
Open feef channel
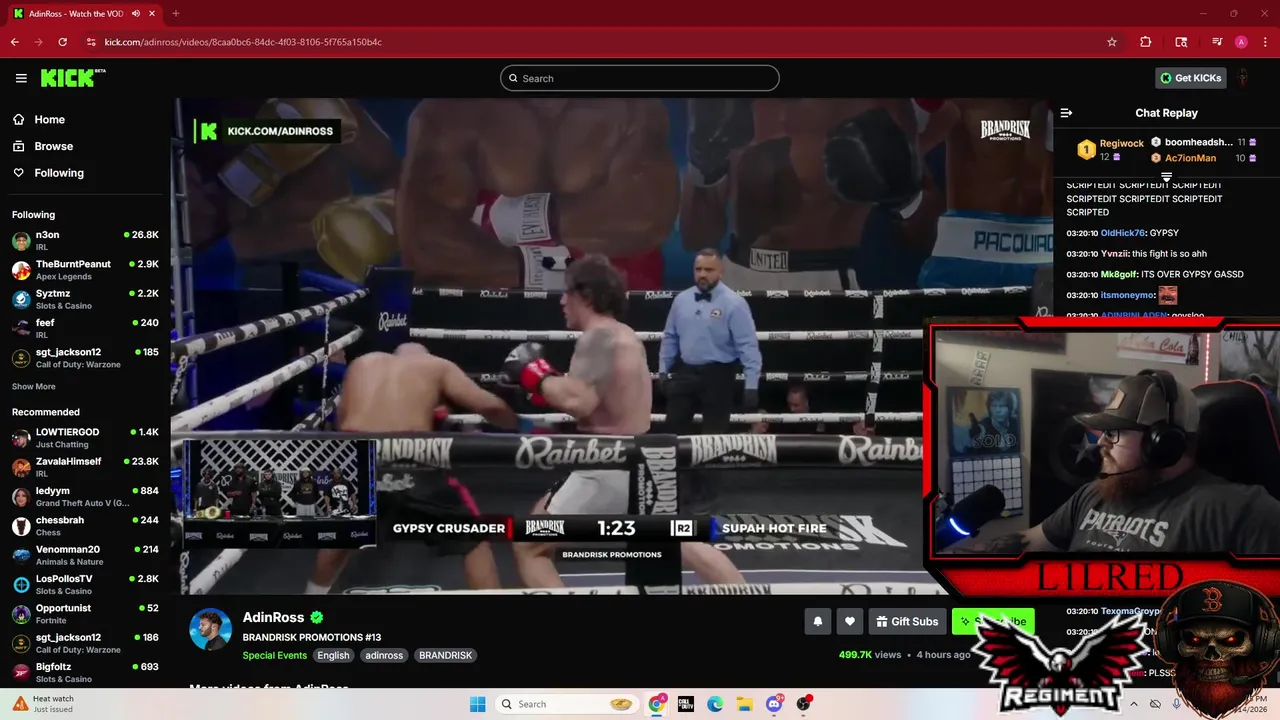point(85,328)
